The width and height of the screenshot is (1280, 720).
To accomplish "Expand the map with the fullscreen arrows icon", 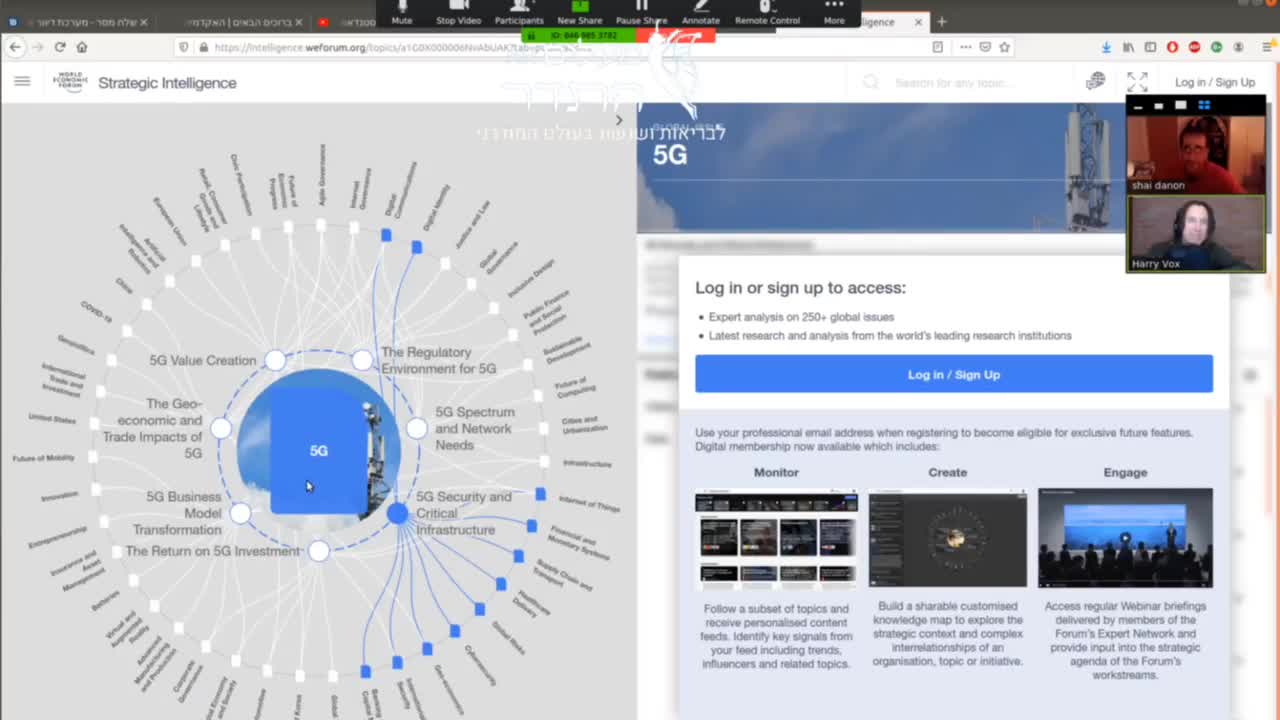I will click(x=1137, y=82).
